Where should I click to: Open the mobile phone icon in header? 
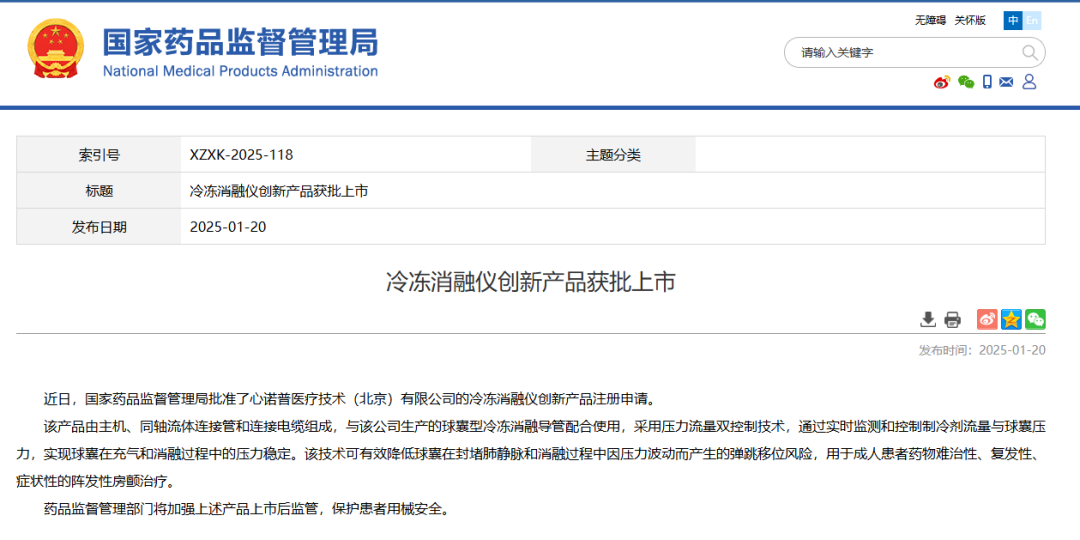pyautogui.click(x=987, y=82)
